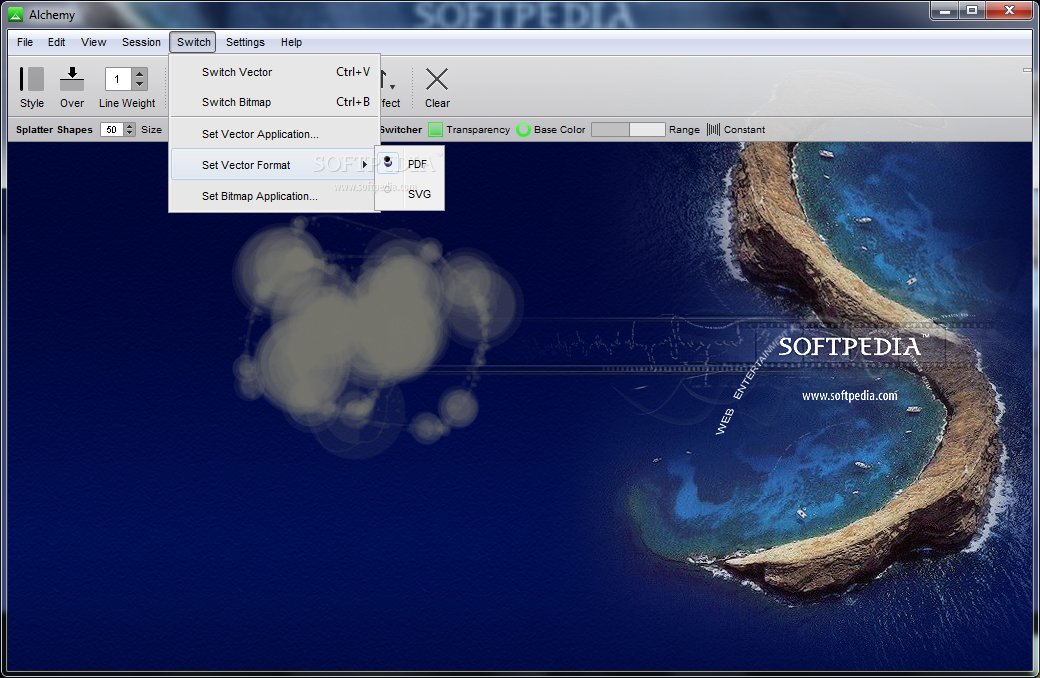The width and height of the screenshot is (1040, 678).
Task: Increase Splatter Shapes value with up arrow
Action: pyautogui.click(x=130, y=126)
